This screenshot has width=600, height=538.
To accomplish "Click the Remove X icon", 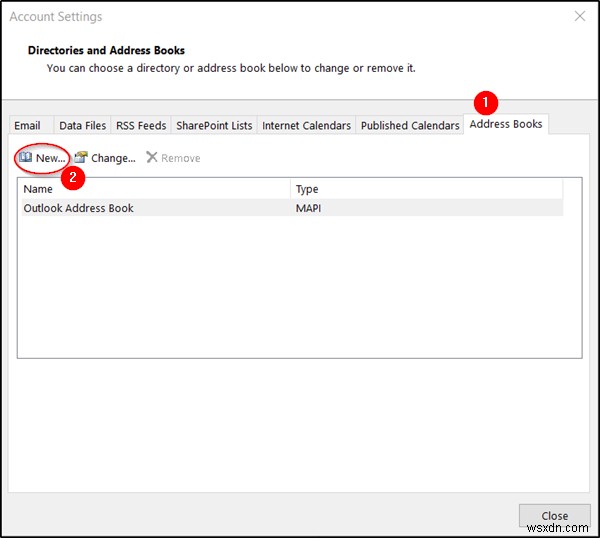I will (x=152, y=157).
